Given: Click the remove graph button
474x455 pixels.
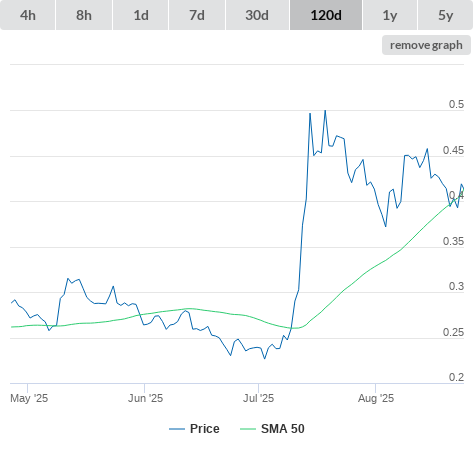Looking at the screenshot, I should pos(426,45).
